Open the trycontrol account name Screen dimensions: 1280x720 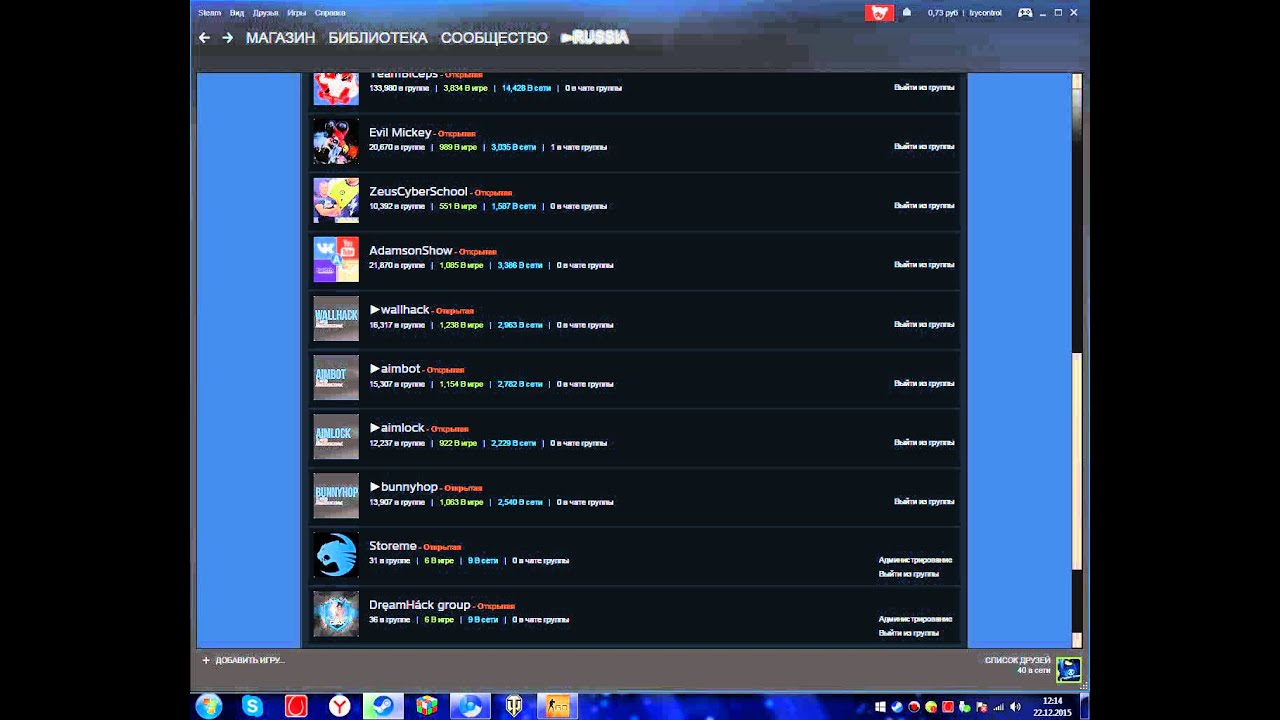tap(985, 13)
